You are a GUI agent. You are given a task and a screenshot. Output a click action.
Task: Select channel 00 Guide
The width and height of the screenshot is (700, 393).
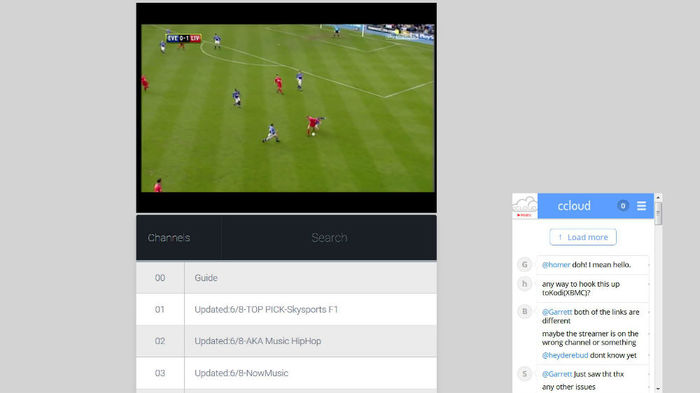(x=287, y=278)
